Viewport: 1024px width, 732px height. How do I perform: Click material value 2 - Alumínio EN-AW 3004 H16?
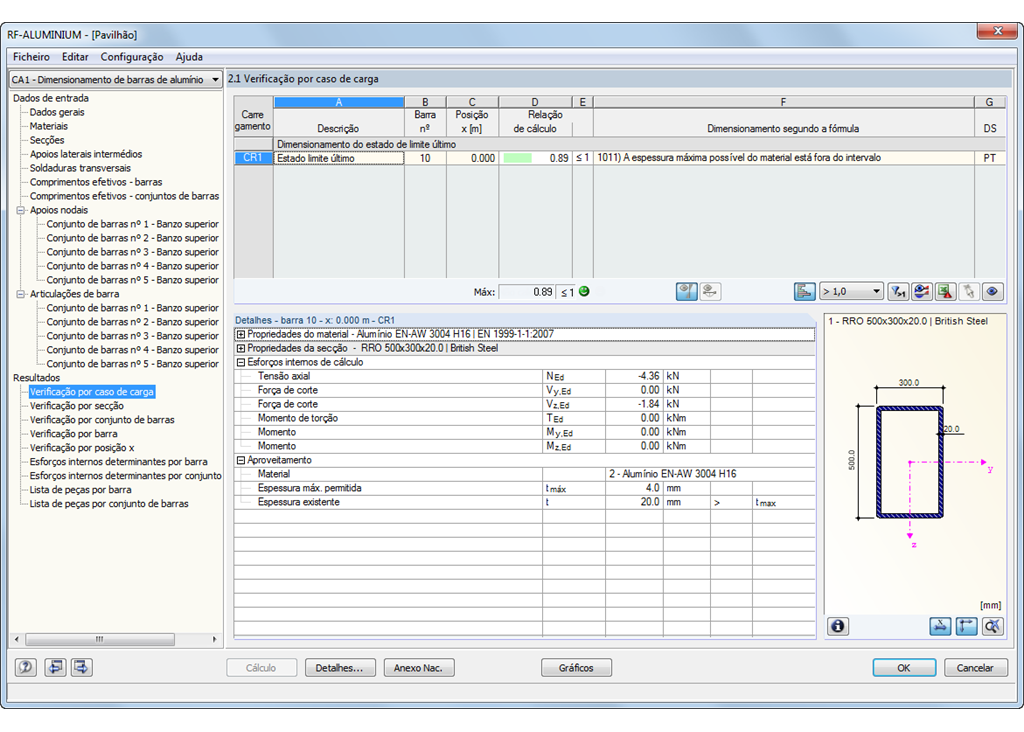coord(673,474)
